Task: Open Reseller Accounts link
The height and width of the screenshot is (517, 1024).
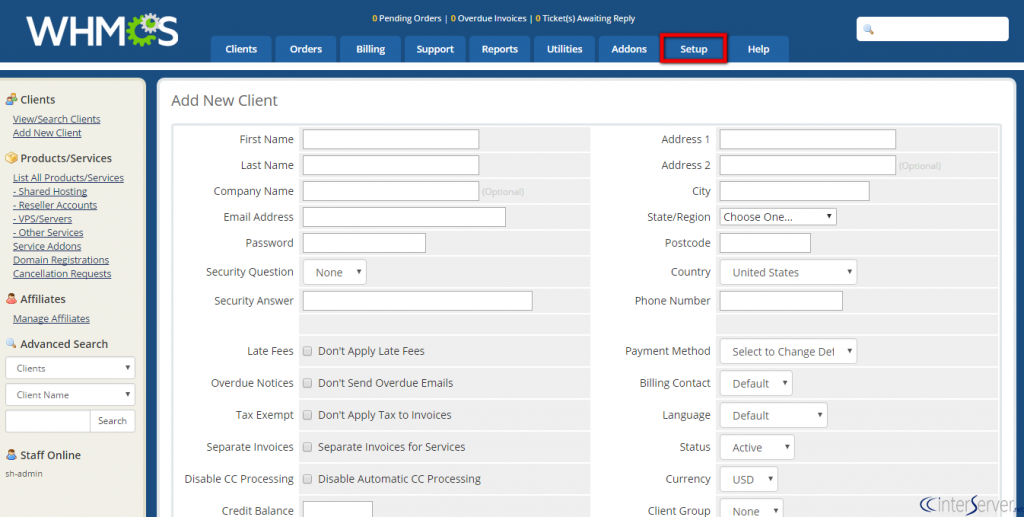Action: point(55,205)
